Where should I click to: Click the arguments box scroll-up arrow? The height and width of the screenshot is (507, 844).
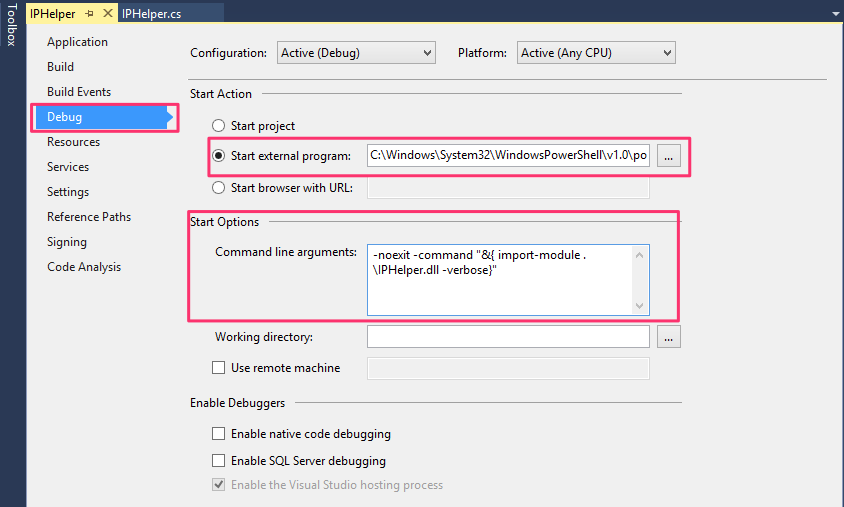pos(640,255)
